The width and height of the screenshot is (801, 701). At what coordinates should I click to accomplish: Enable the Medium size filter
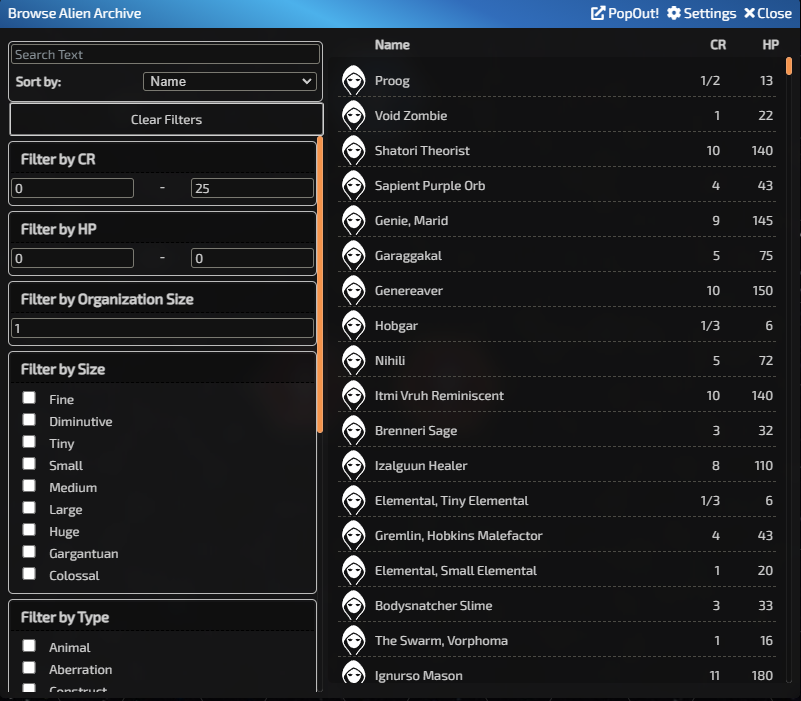(x=29, y=487)
